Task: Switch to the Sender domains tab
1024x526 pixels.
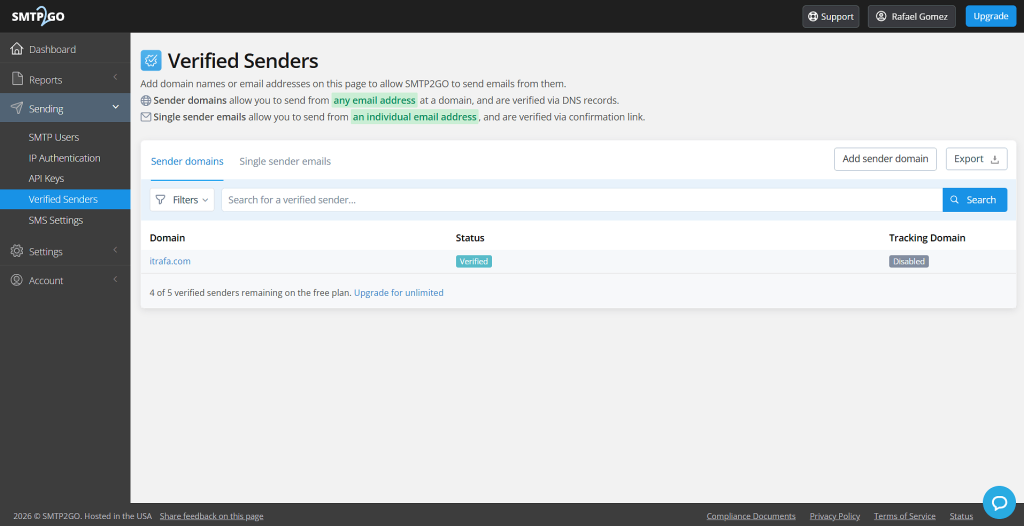Action: click(187, 161)
